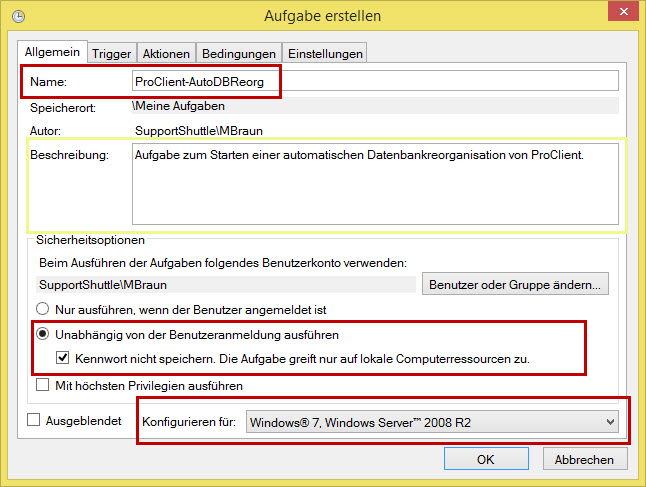Select Nur ausführen, wenn Benutzer angemeldet ist
This screenshot has height=487, width=646.
(x=43, y=310)
